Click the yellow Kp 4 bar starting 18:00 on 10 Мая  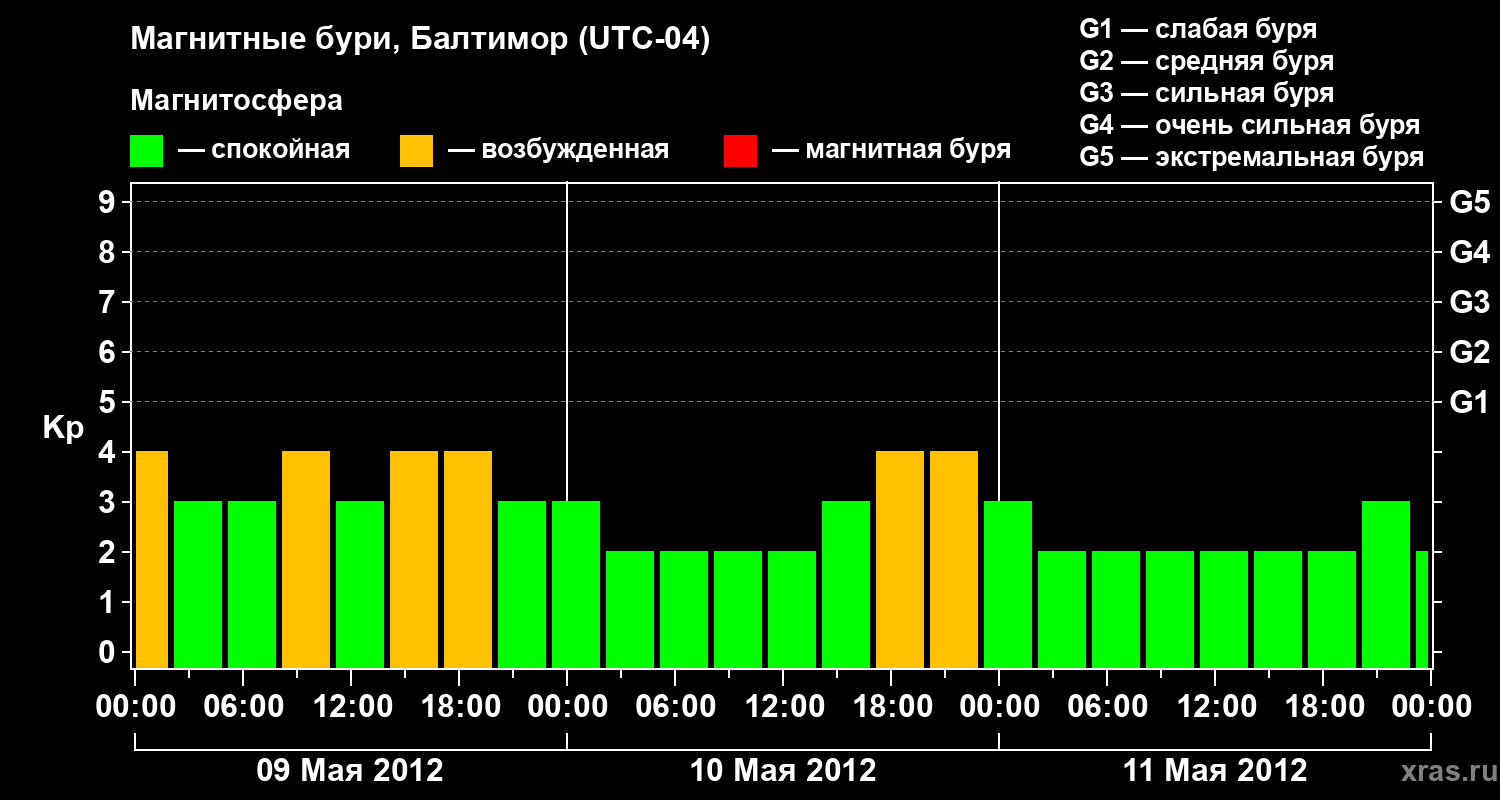(900, 560)
